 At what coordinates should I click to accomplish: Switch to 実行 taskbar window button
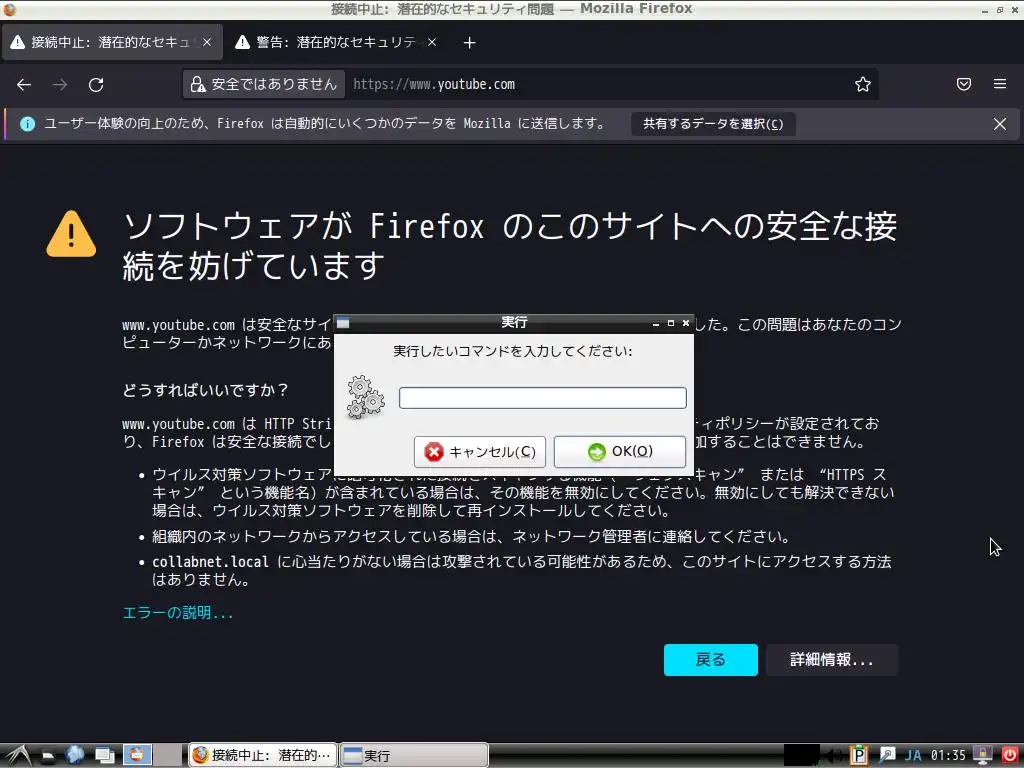coord(414,756)
